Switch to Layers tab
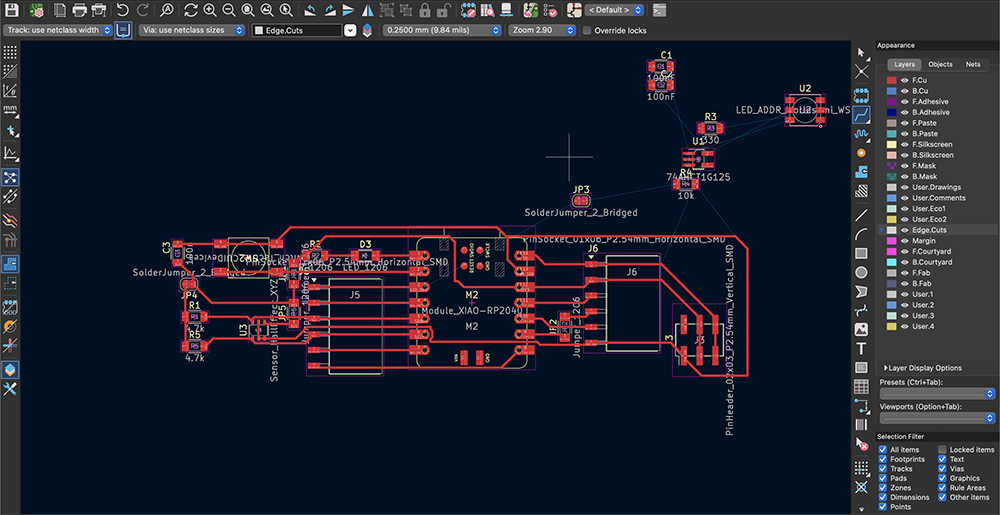1000x515 pixels. [904, 64]
